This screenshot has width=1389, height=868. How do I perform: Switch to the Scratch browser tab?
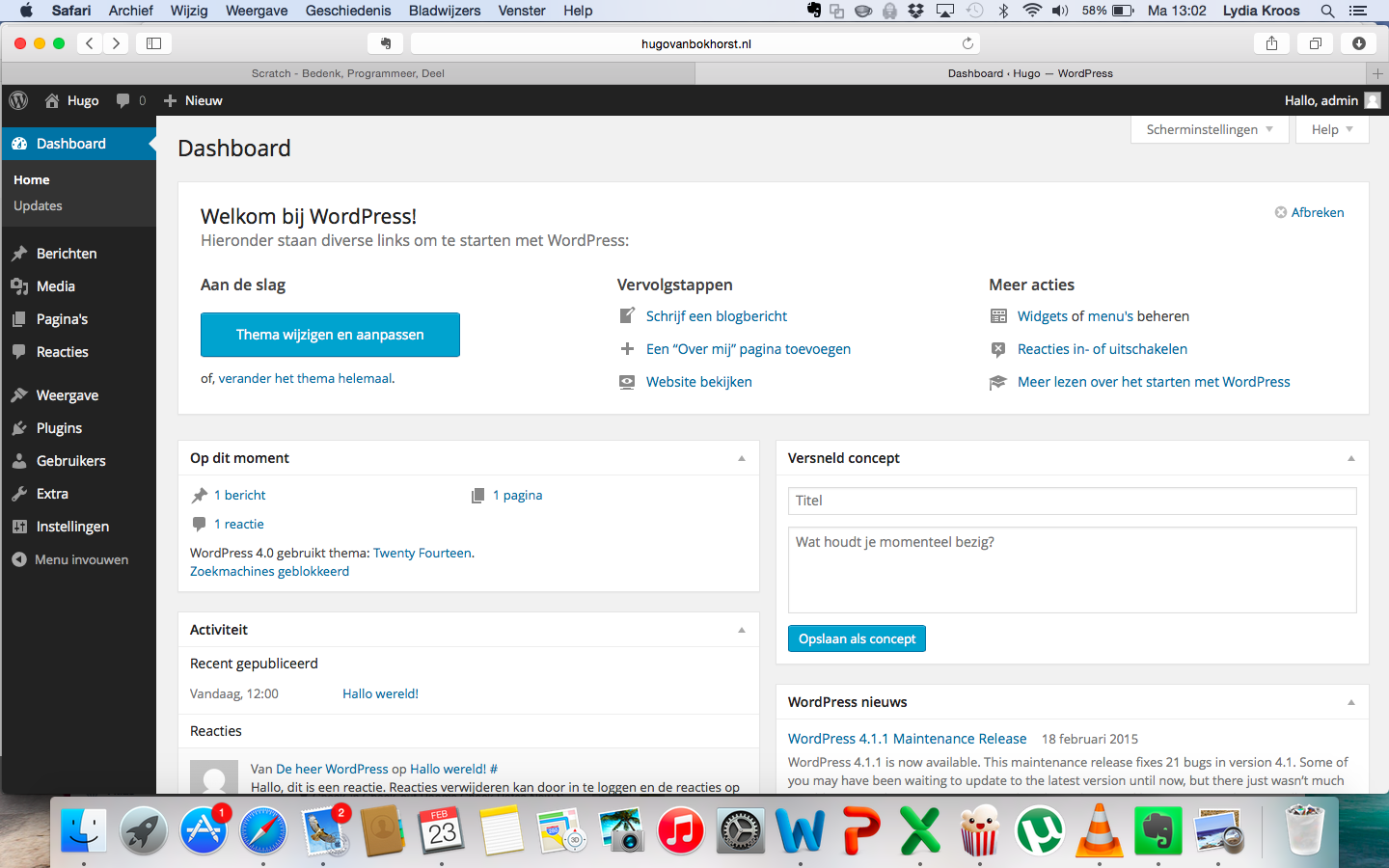[x=348, y=73]
